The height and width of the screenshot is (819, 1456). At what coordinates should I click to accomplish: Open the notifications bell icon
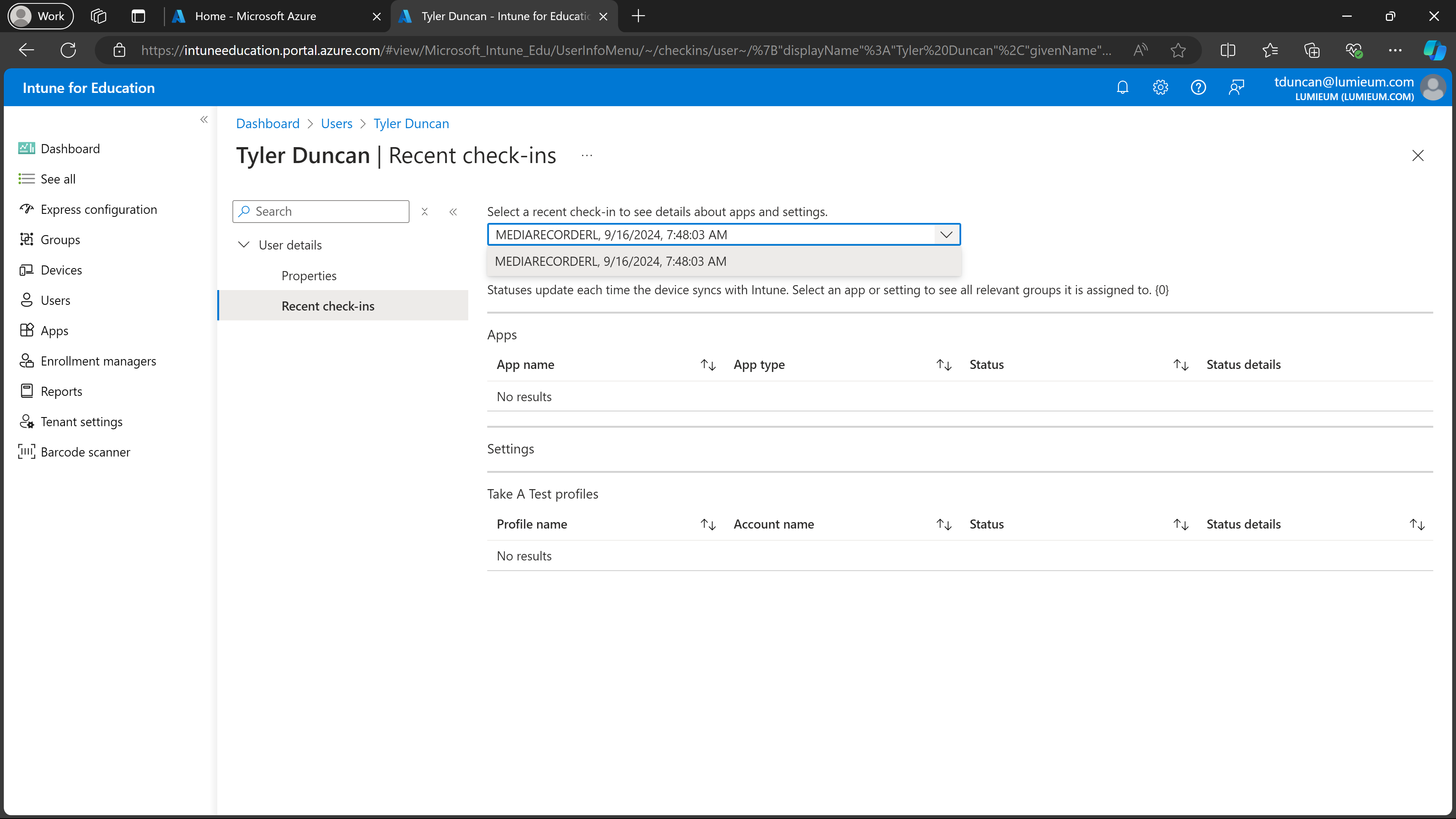click(1122, 88)
